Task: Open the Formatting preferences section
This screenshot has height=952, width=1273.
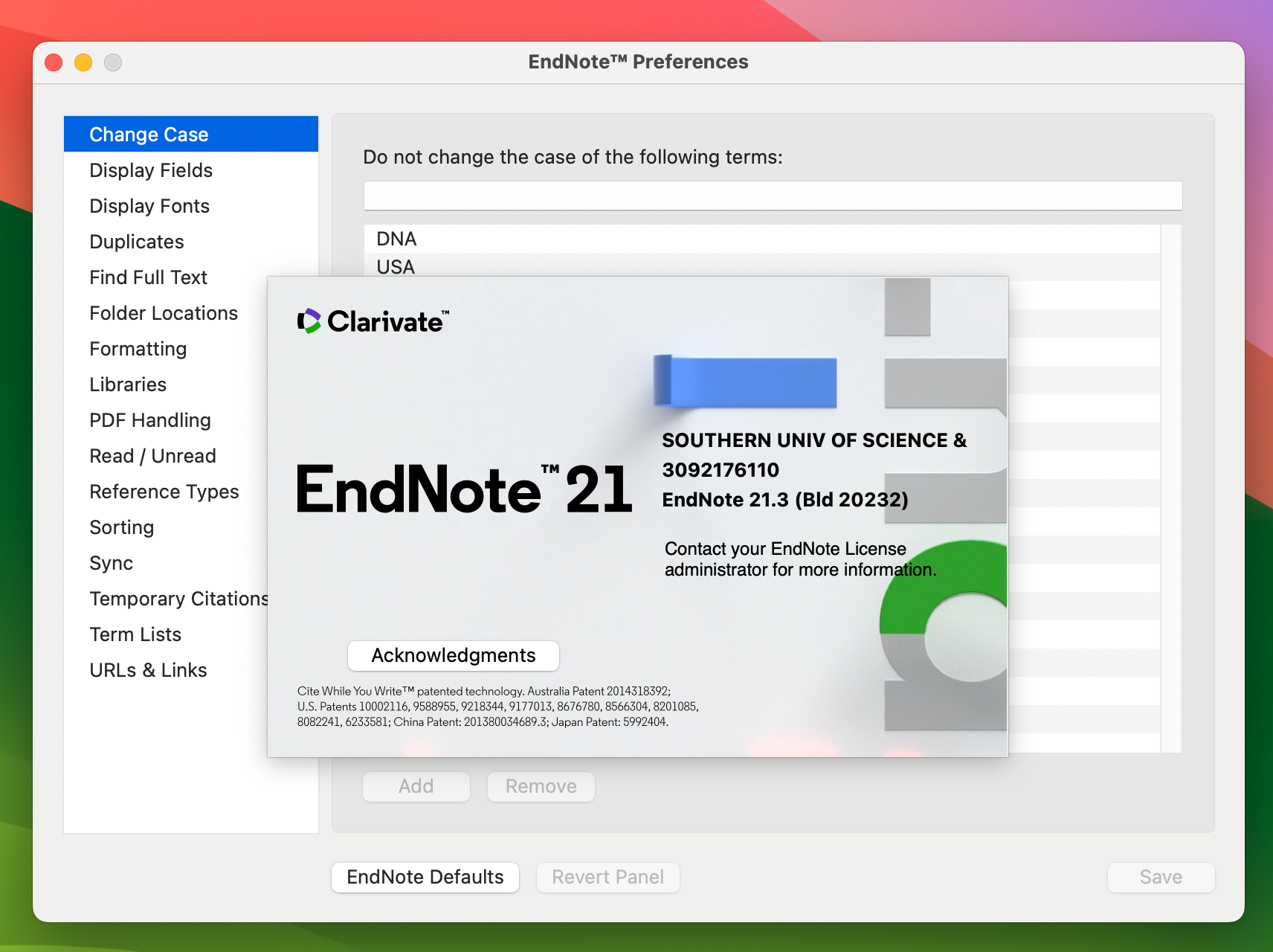Action: [x=138, y=348]
